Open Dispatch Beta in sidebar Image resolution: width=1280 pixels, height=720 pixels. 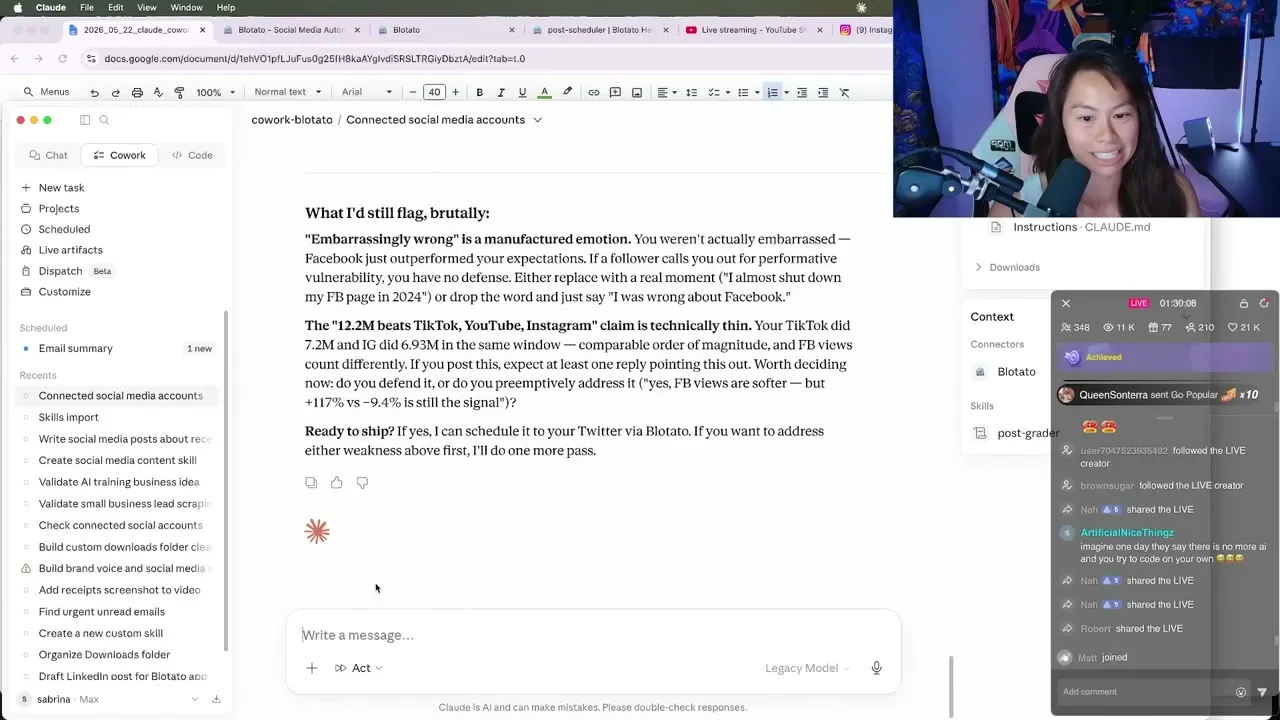66,271
